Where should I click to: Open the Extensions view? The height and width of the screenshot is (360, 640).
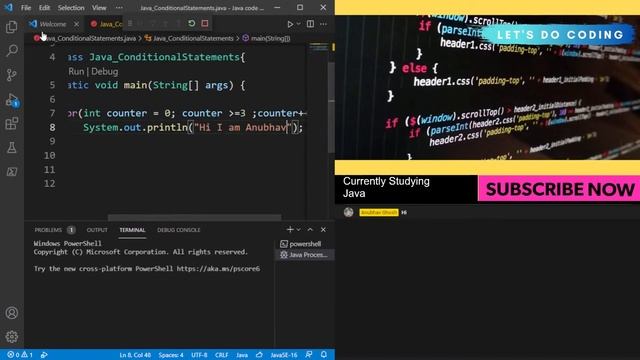pos(11,123)
